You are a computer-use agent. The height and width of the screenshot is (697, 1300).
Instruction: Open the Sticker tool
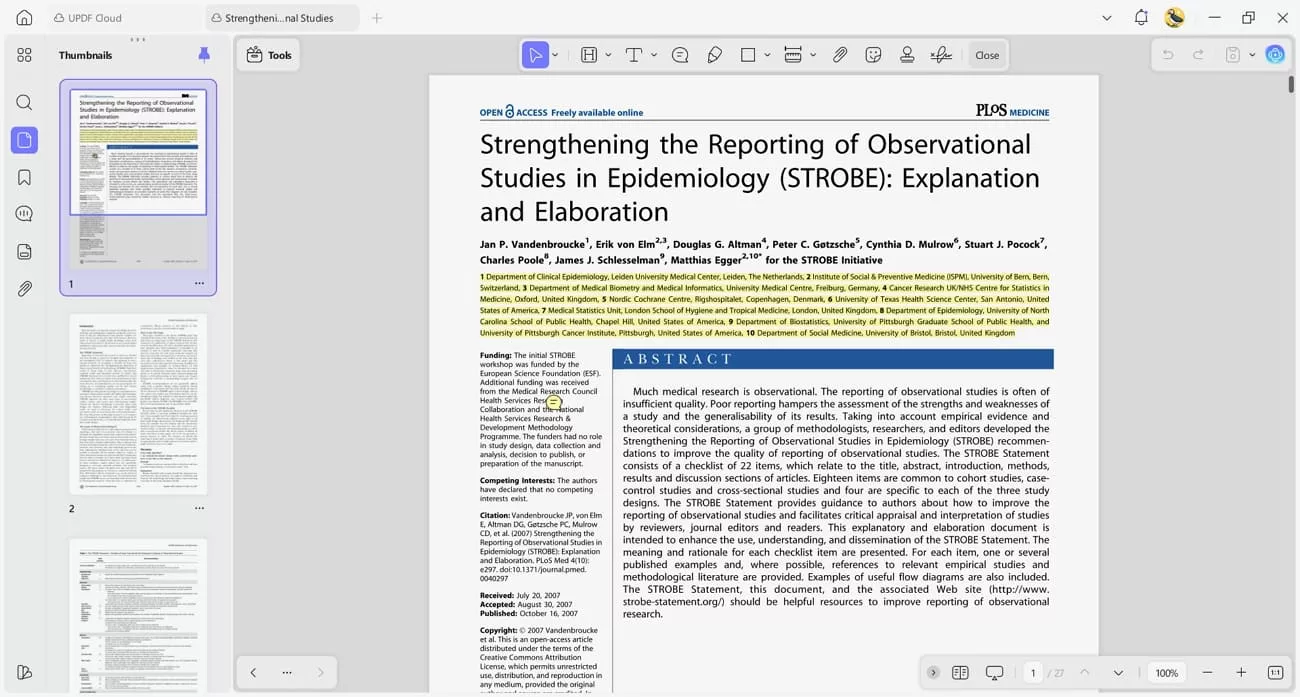[x=874, y=55]
